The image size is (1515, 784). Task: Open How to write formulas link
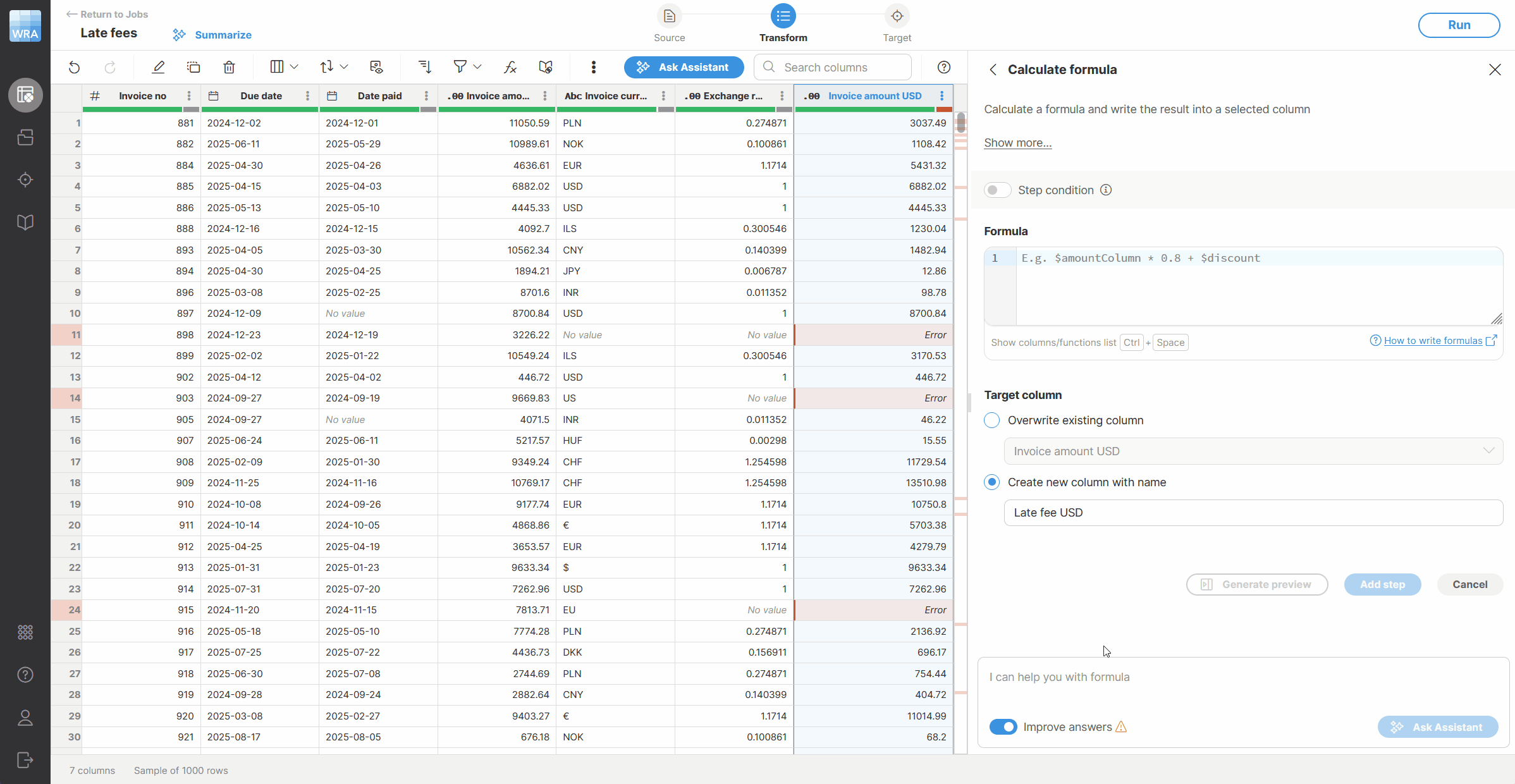pos(1433,341)
